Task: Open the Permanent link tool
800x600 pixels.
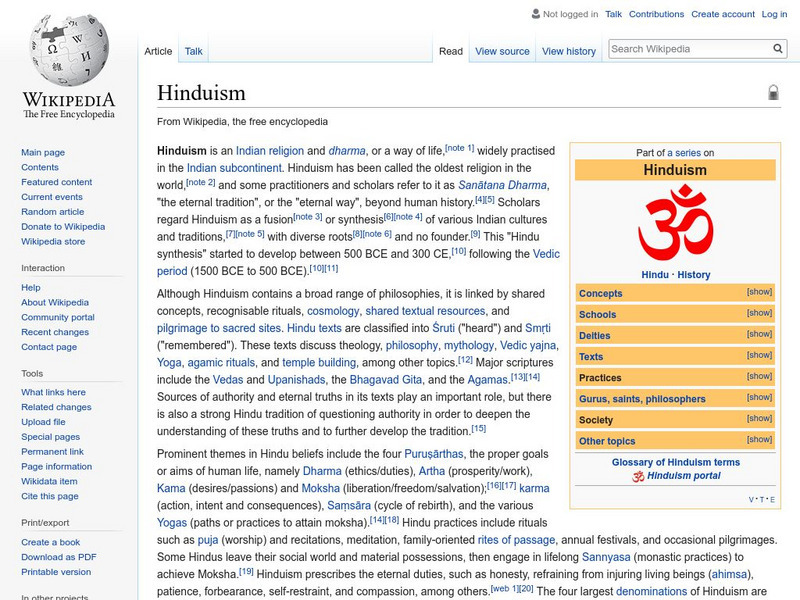Action: pos(52,451)
